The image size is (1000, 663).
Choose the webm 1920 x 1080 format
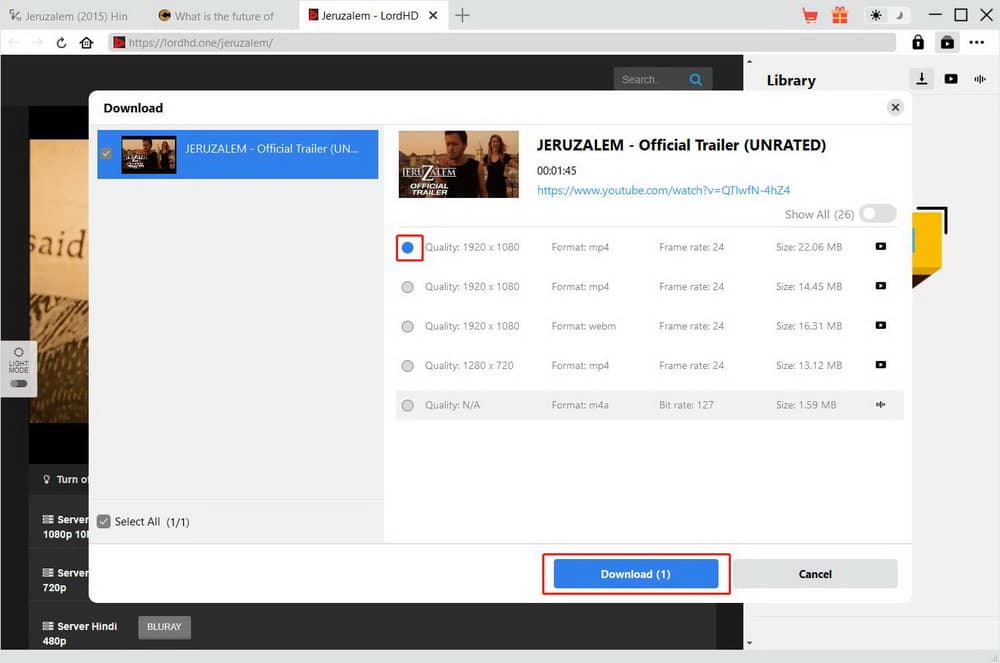[407, 326]
